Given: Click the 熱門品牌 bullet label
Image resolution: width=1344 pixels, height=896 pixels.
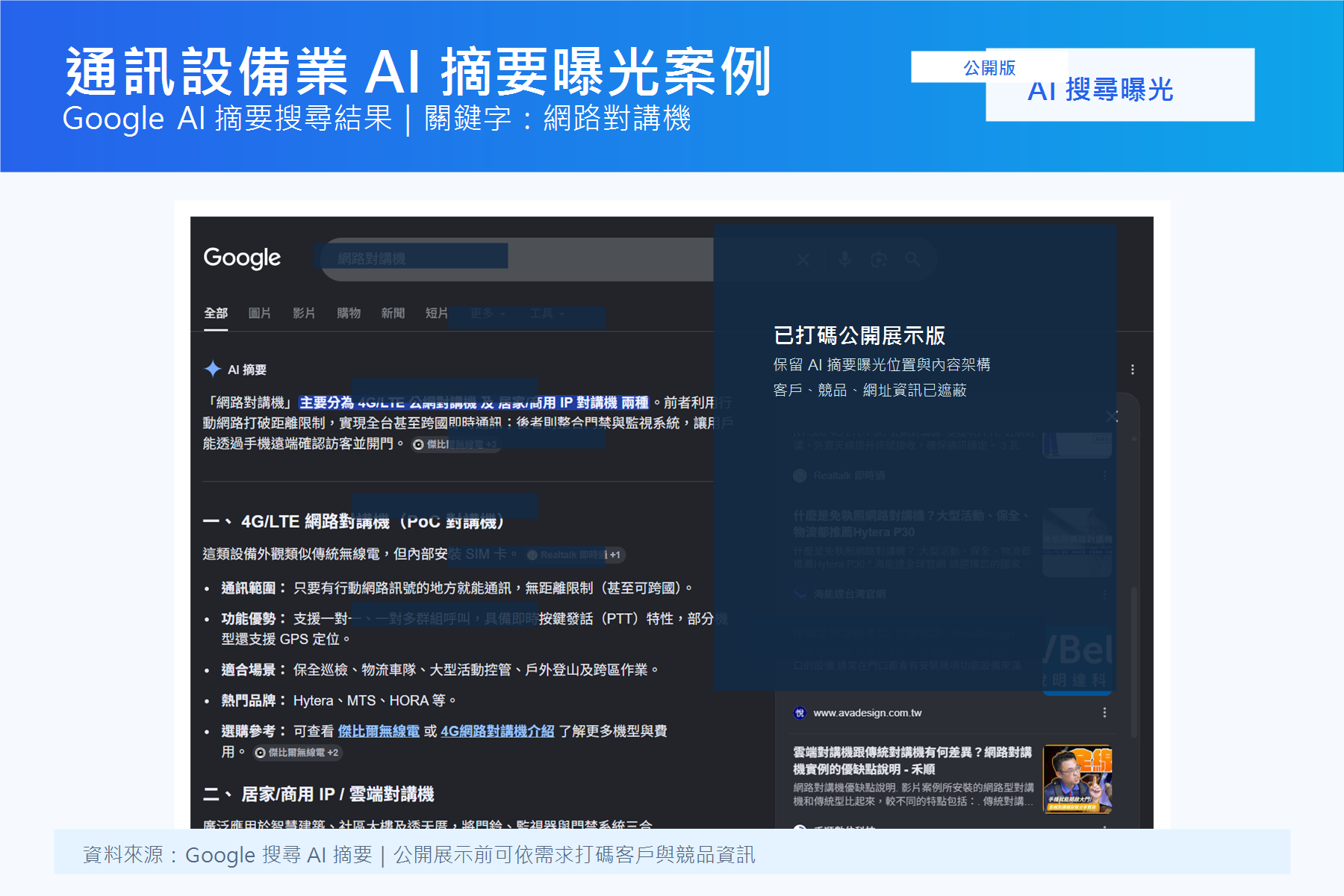Looking at the screenshot, I should tap(254, 700).
